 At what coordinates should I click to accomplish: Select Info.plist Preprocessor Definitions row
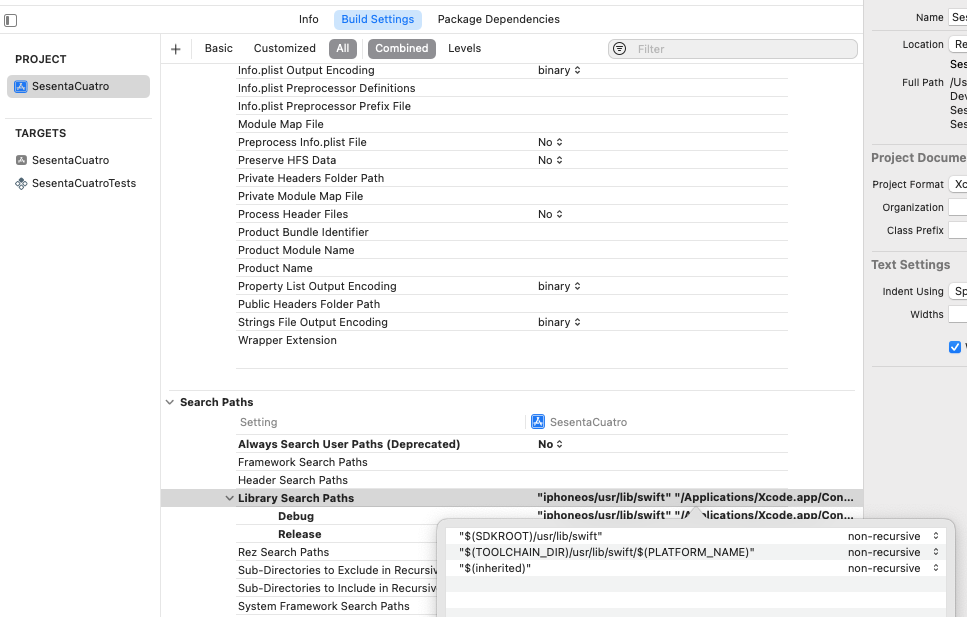[x=511, y=88]
